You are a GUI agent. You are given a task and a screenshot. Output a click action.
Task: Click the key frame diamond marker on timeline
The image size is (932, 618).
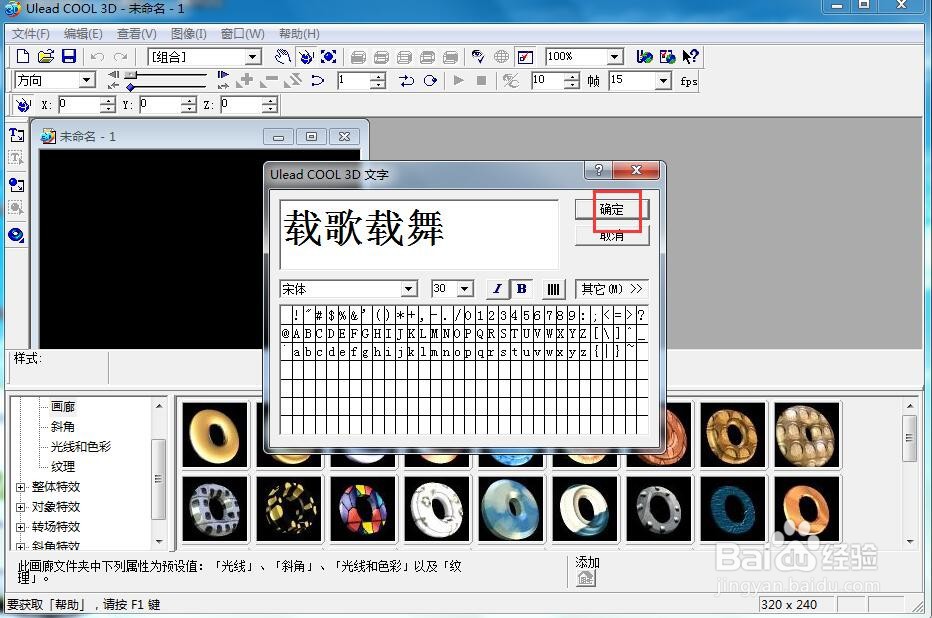pyautogui.click(x=130, y=87)
